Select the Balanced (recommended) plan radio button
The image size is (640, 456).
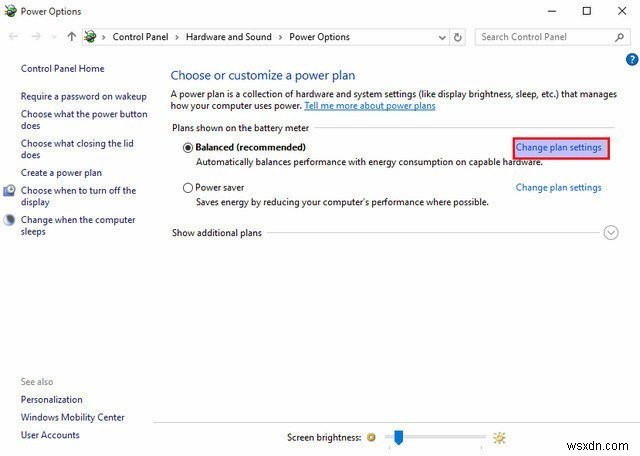click(188, 147)
